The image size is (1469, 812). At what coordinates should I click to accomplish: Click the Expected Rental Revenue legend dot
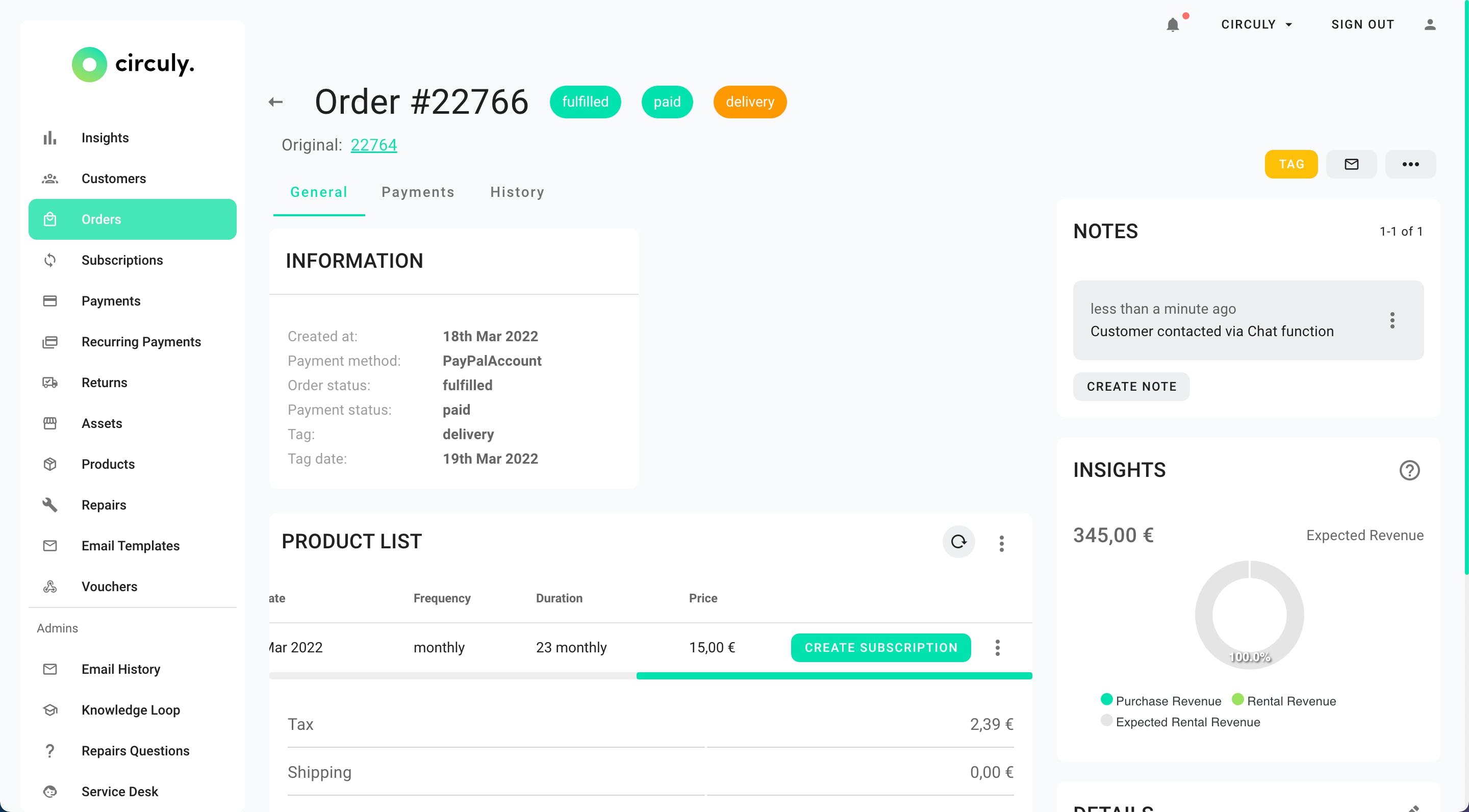click(1106, 720)
